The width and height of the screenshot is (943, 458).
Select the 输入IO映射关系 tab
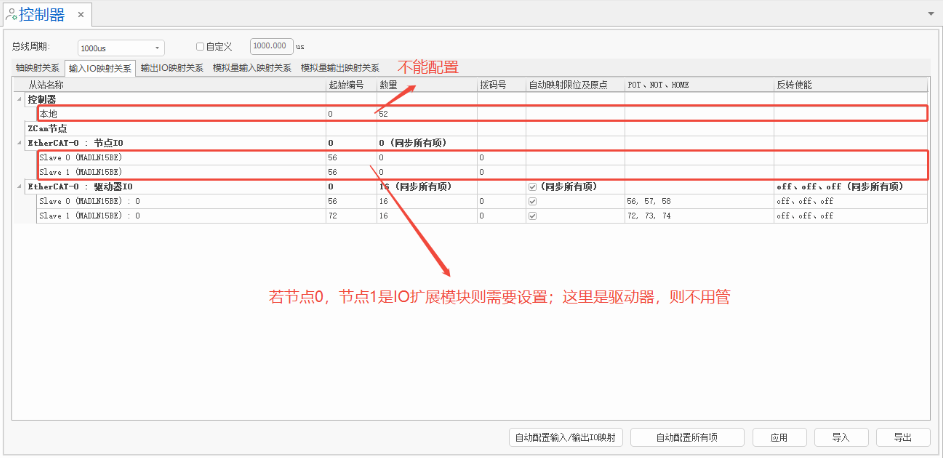click(100, 68)
